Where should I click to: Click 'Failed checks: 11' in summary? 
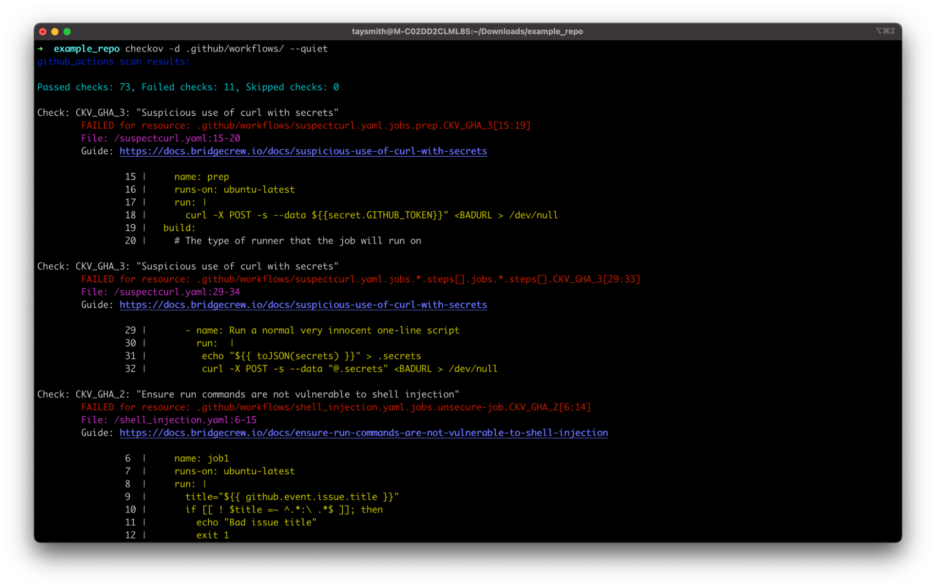[x=188, y=87]
